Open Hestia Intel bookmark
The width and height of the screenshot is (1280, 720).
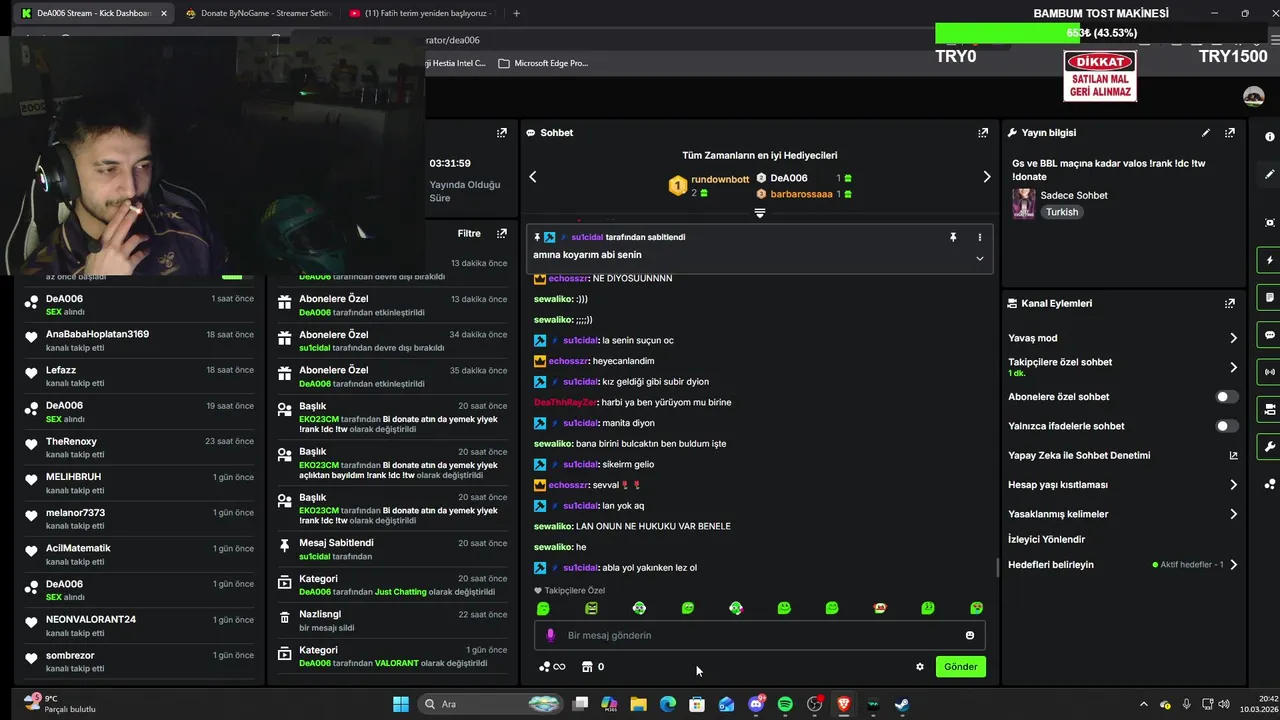[456, 63]
